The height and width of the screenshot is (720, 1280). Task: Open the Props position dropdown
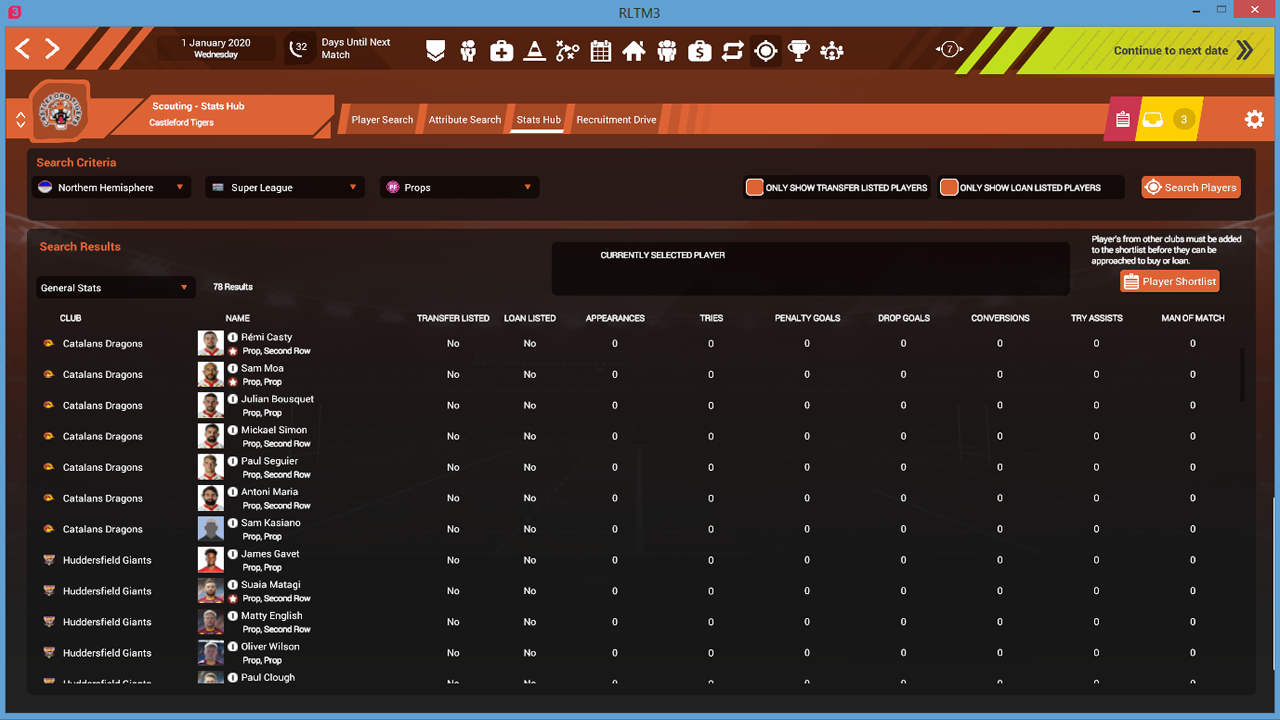click(459, 187)
